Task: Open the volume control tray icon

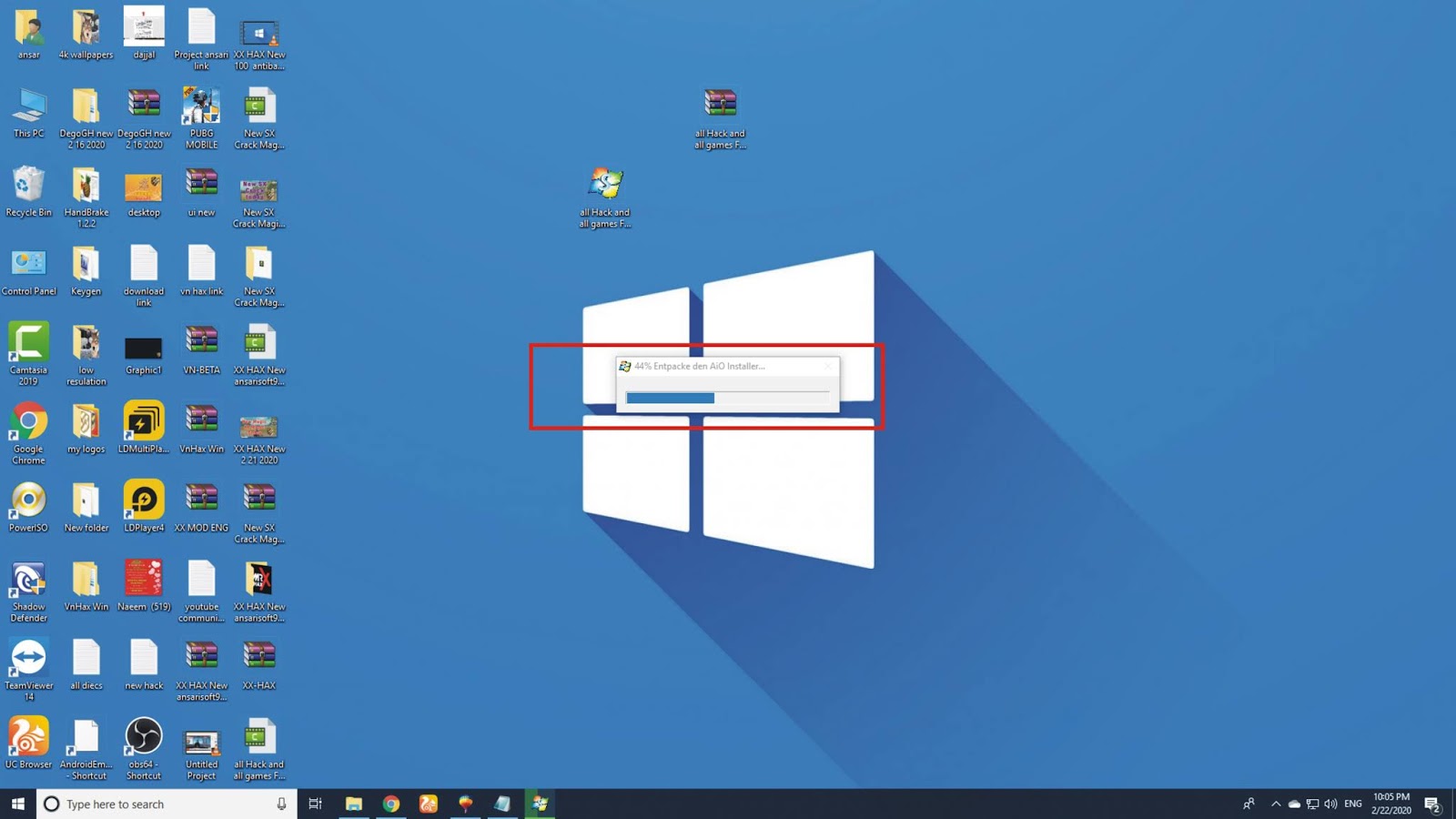Action: click(1330, 804)
